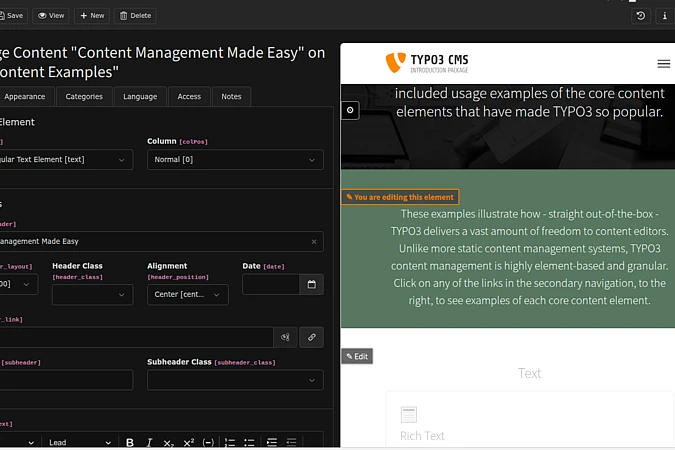Viewport: 675px width, 450px height.
Task: Click the Delete button in the toolbar
Action: coord(135,16)
